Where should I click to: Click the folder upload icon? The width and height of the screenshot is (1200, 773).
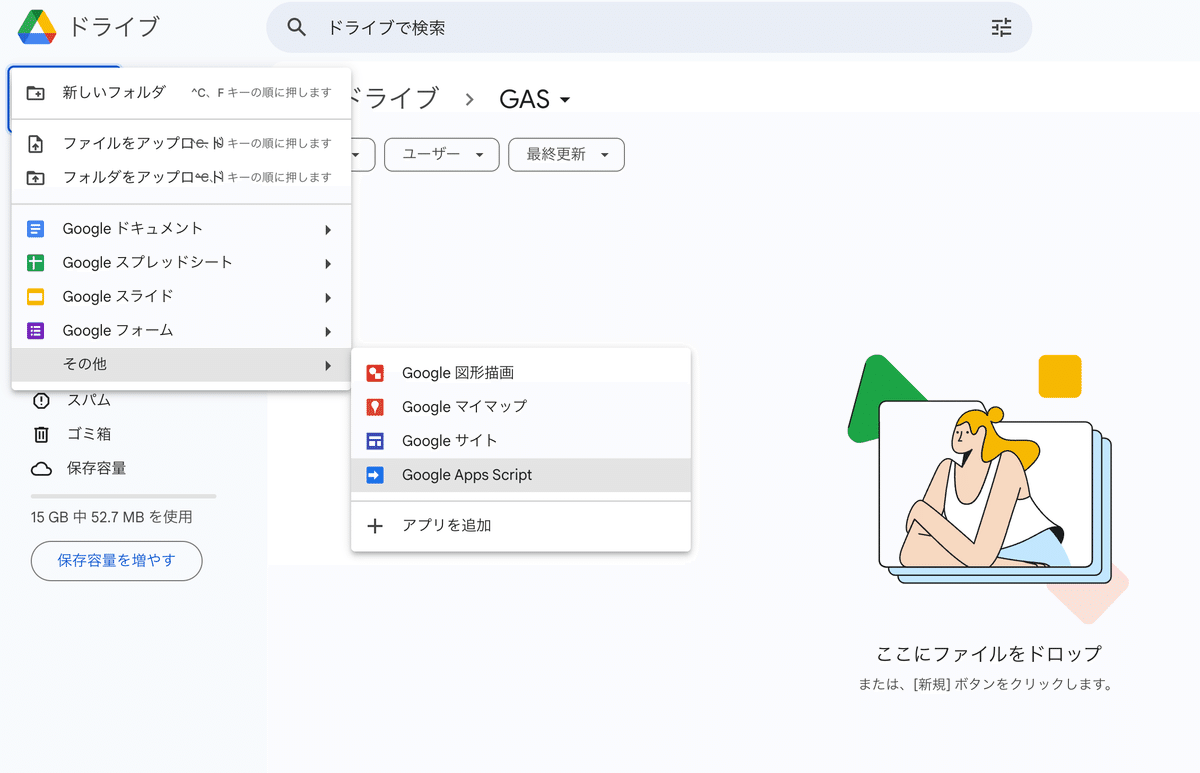click(36, 178)
